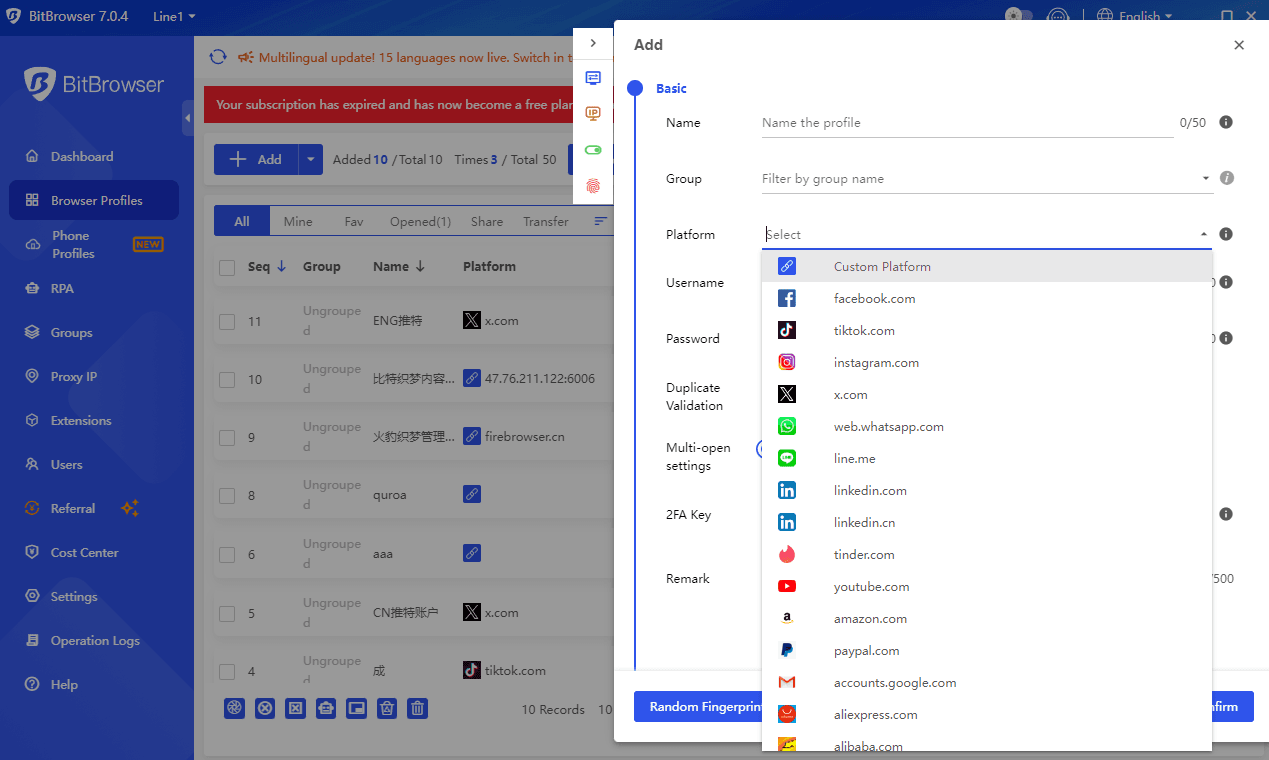1269x760 pixels.
Task: Open Dashboard in the sidebar
Action: [94, 156]
